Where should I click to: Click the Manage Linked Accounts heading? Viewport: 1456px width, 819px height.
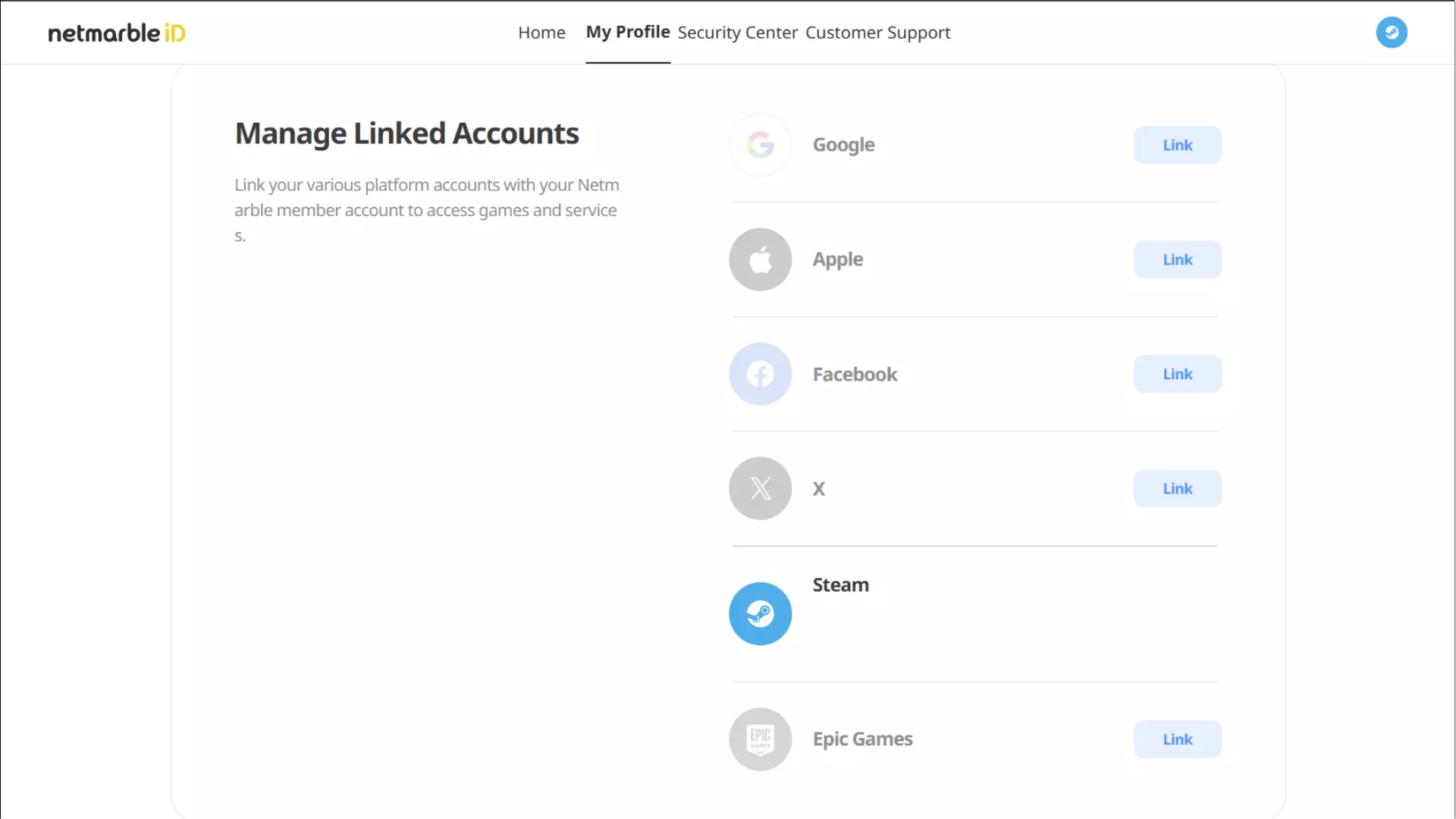coord(406,133)
